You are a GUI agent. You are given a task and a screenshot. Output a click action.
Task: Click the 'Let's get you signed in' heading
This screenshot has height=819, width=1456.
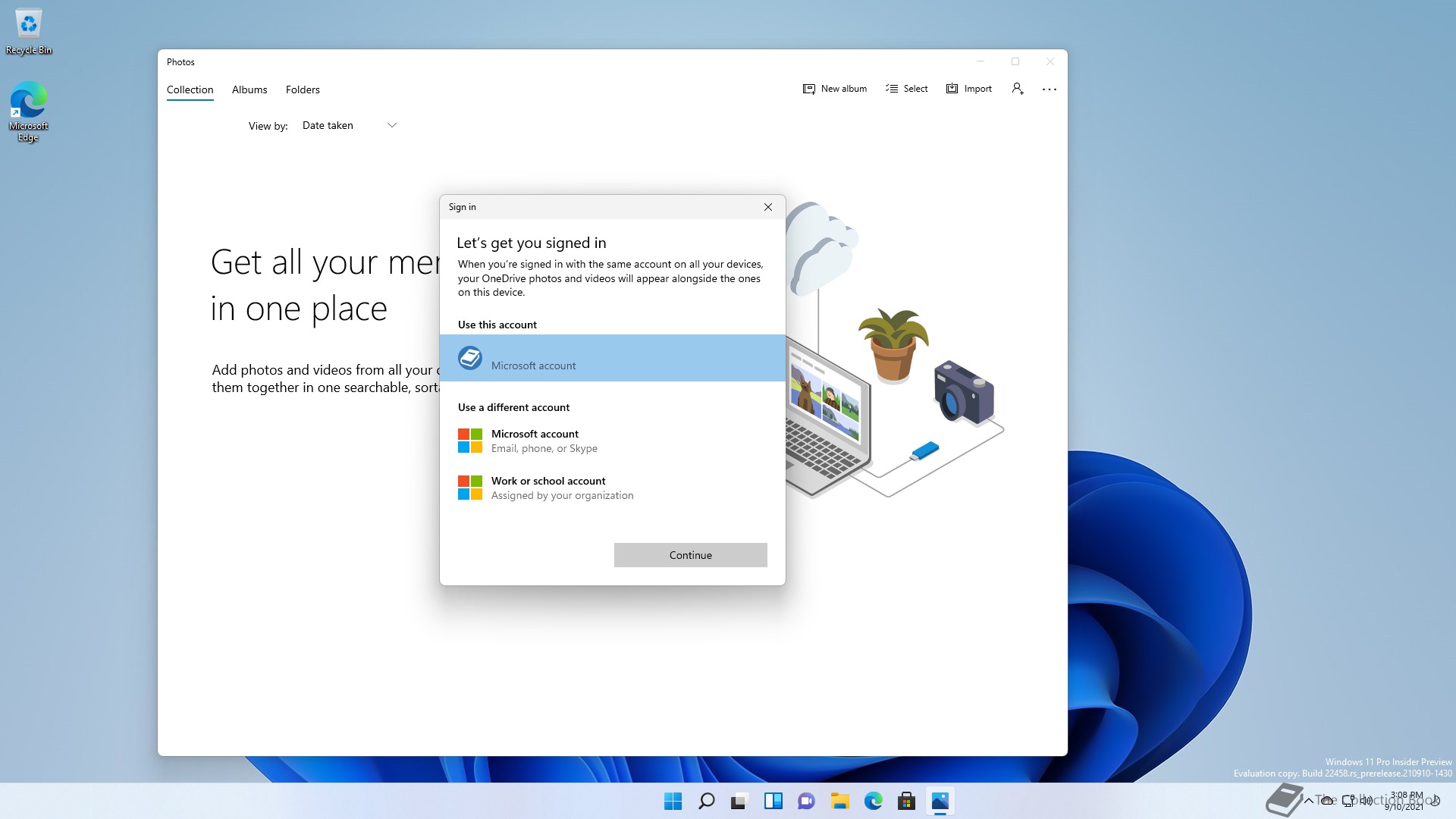click(x=532, y=243)
